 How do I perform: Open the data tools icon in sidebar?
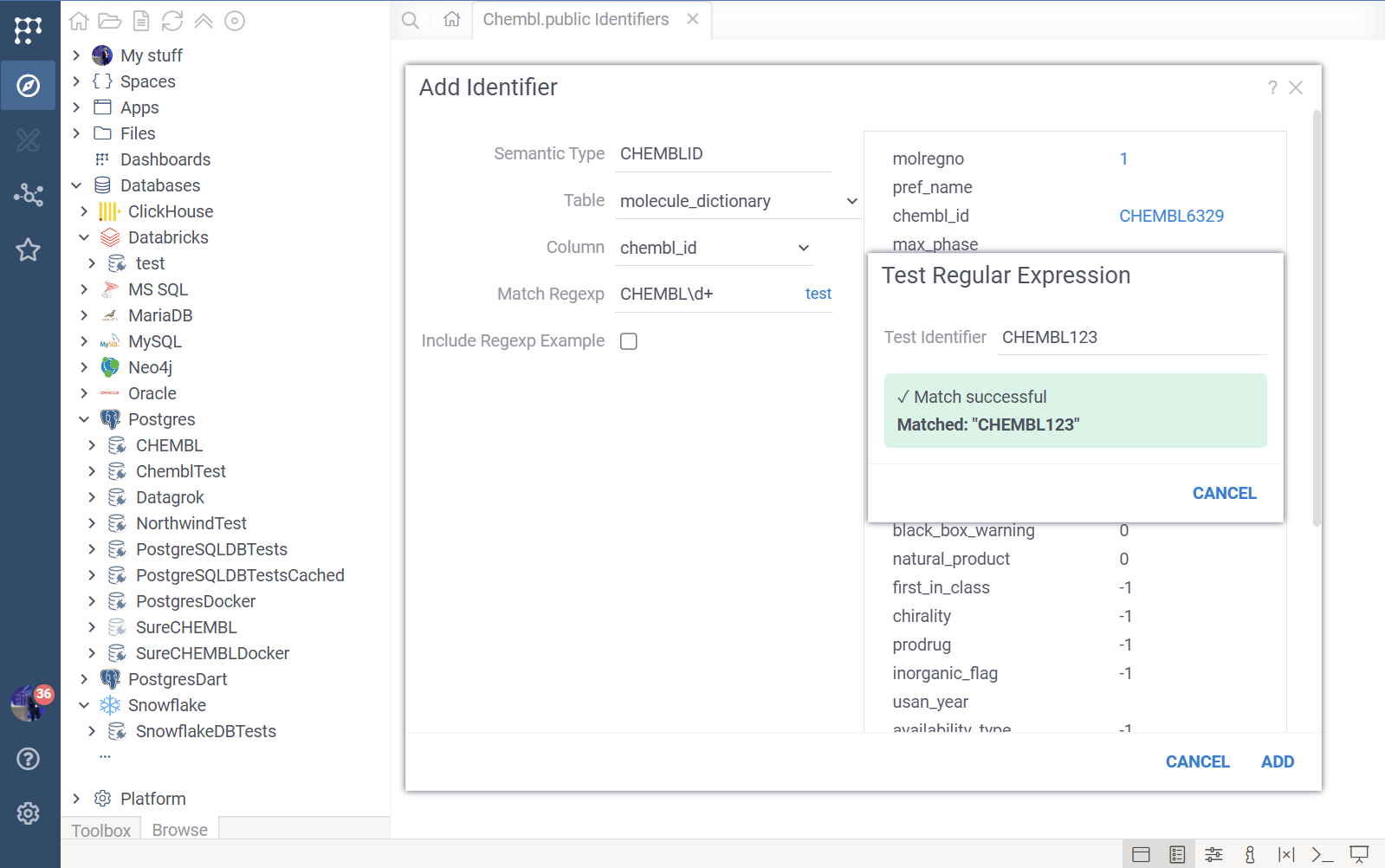coord(29,140)
